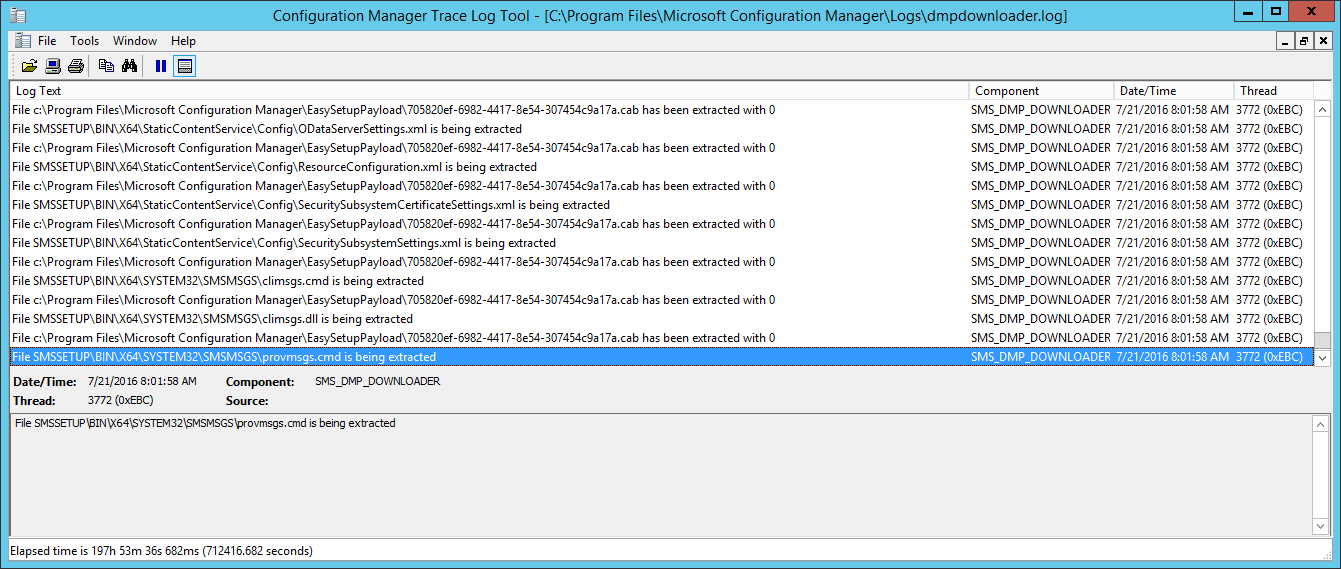The image size is (1341, 569).
Task: Click the SMS_DMP_DOWNLOADER component value in details
Action: pos(377,382)
